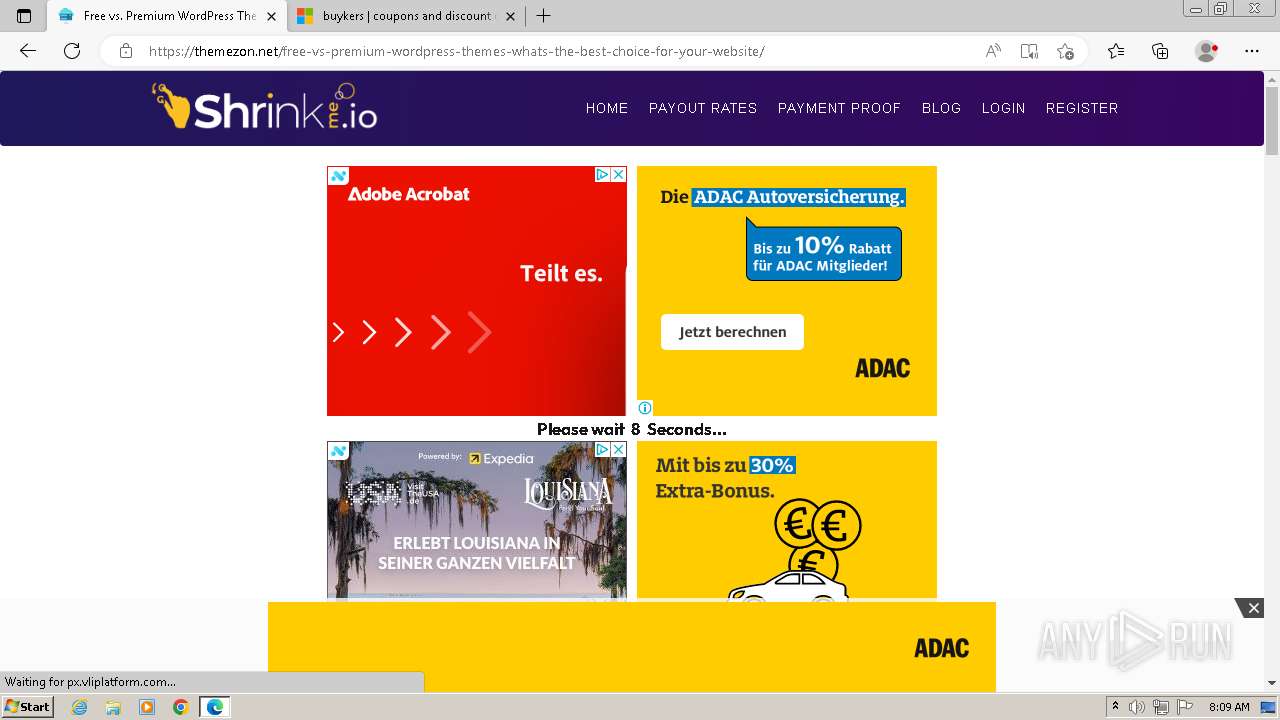Open File Explorer from taskbar
1280x720 pixels.
coord(113,707)
